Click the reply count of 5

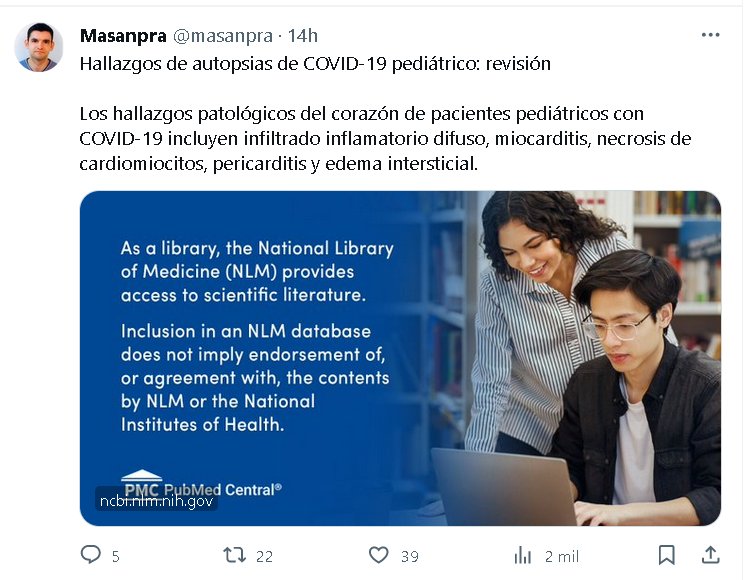tap(116, 556)
